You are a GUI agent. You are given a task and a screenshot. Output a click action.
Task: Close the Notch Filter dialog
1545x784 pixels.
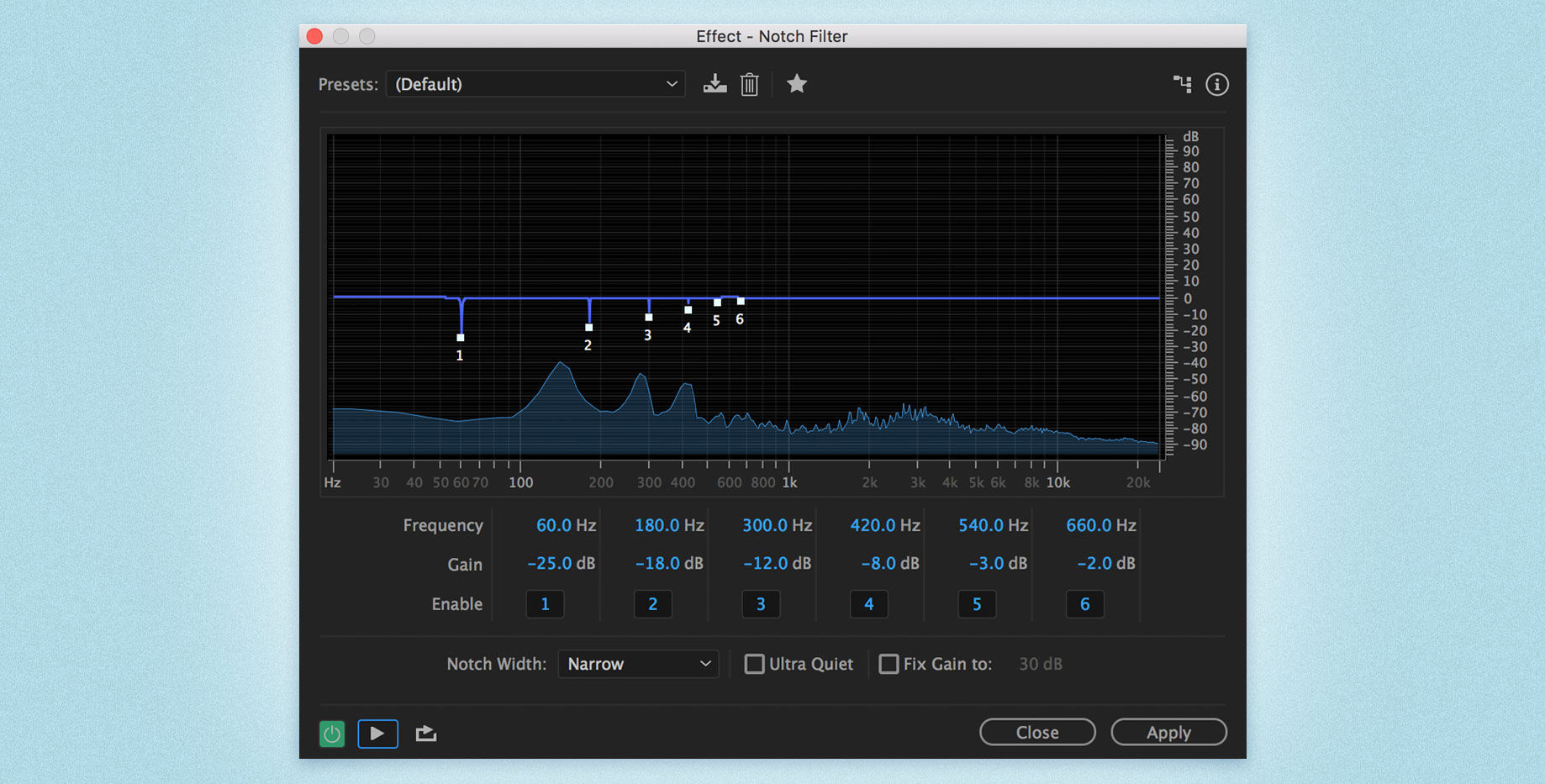coord(1037,731)
